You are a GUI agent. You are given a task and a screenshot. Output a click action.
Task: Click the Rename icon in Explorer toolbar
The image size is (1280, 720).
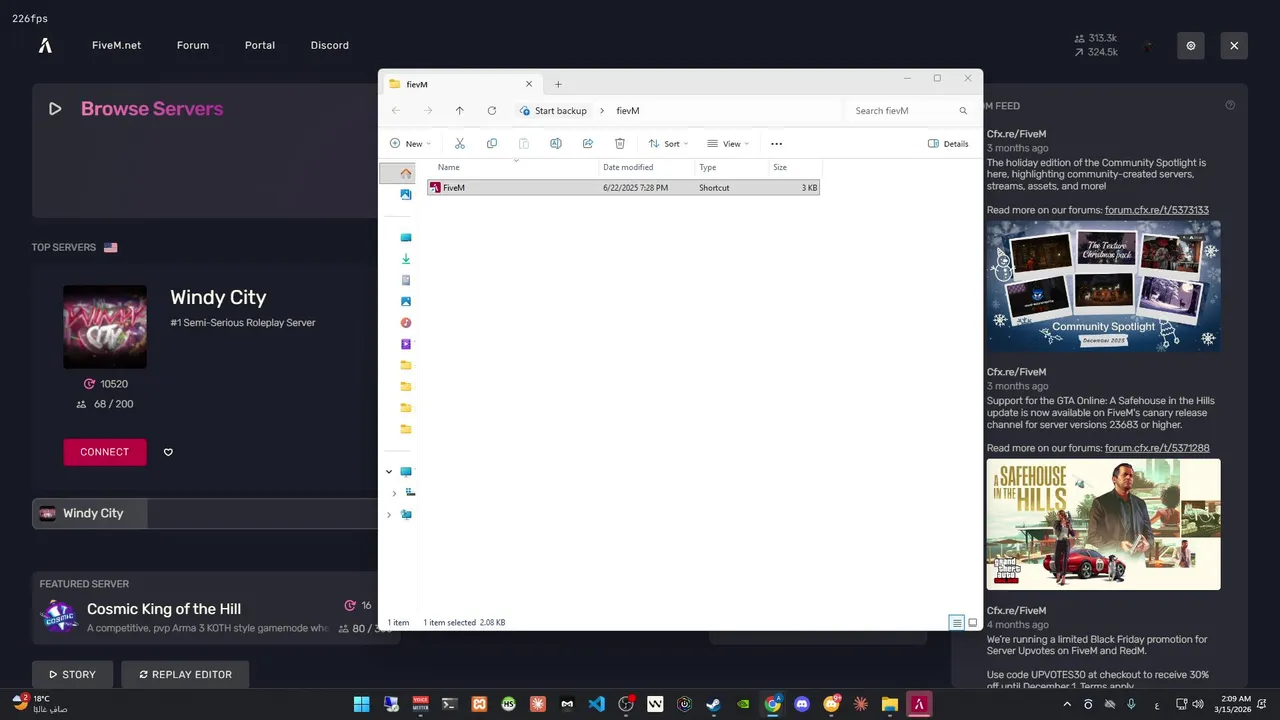point(555,144)
